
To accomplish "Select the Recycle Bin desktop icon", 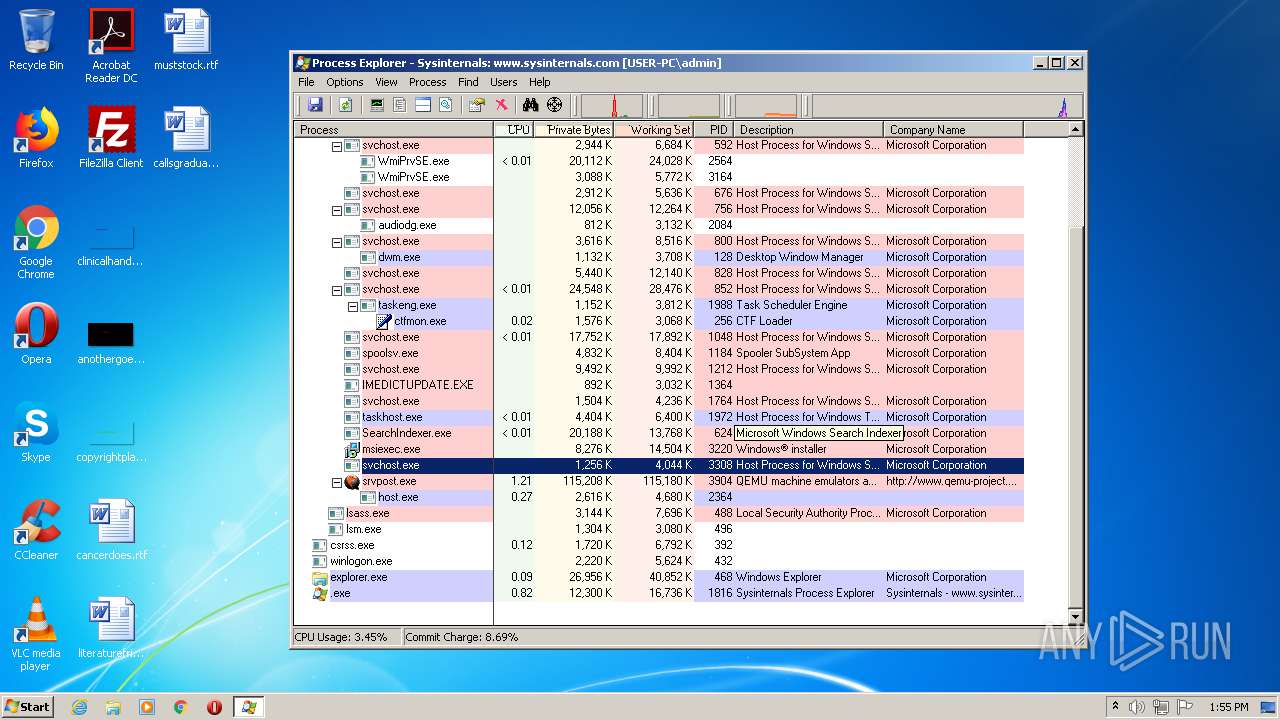I will (36, 40).
